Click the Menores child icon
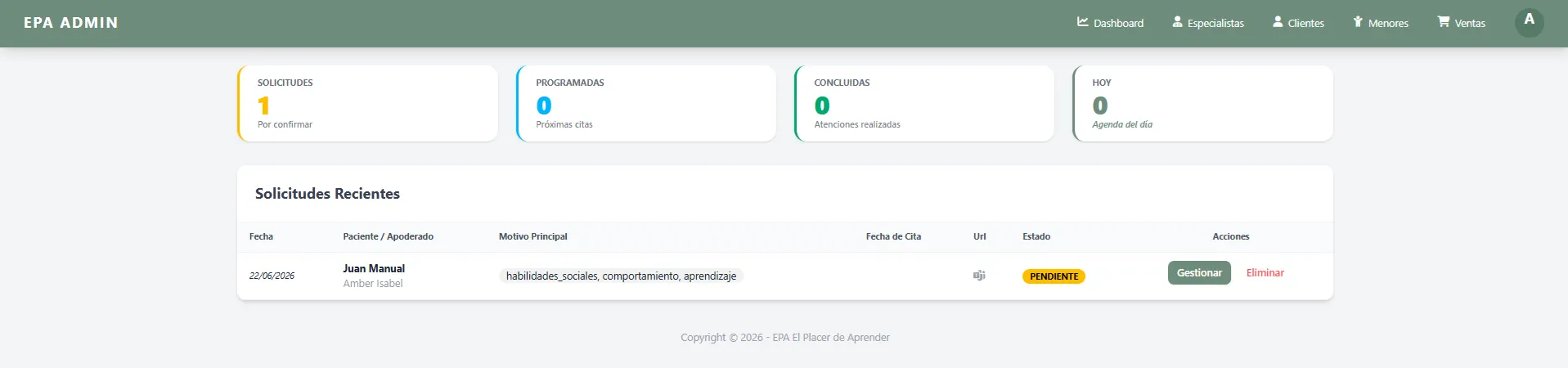This screenshot has width=1568, height=368. coord(1358,22)
